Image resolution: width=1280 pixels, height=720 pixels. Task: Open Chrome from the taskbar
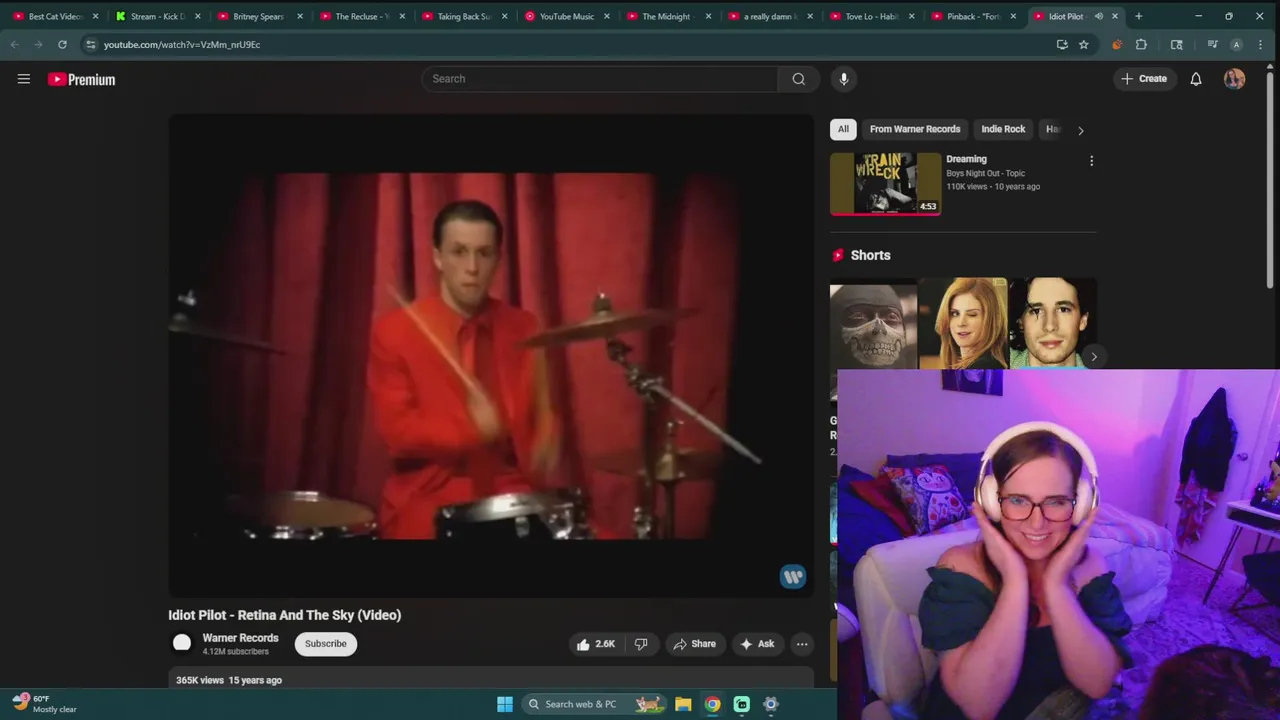click(x=712, y=704)
